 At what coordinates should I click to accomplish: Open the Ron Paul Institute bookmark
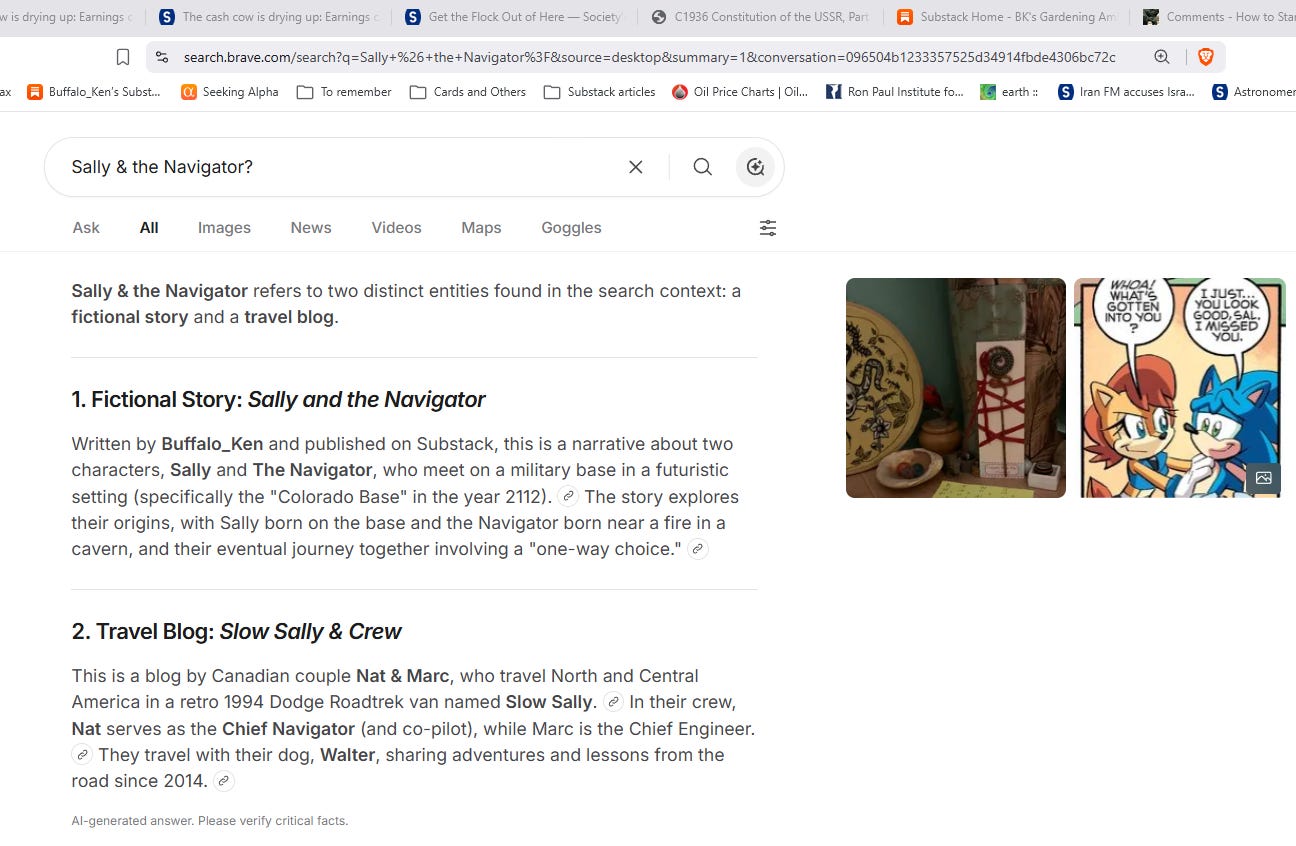895,92
